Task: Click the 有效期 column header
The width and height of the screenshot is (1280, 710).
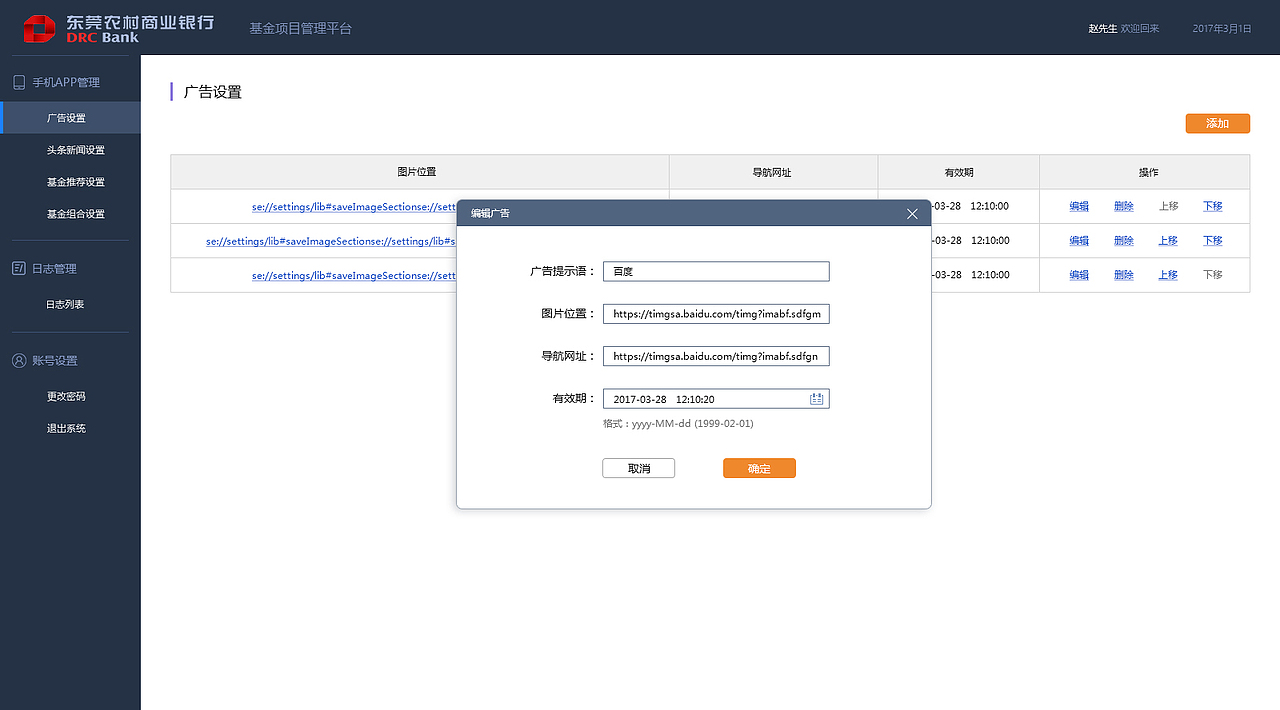Action: 959,172
